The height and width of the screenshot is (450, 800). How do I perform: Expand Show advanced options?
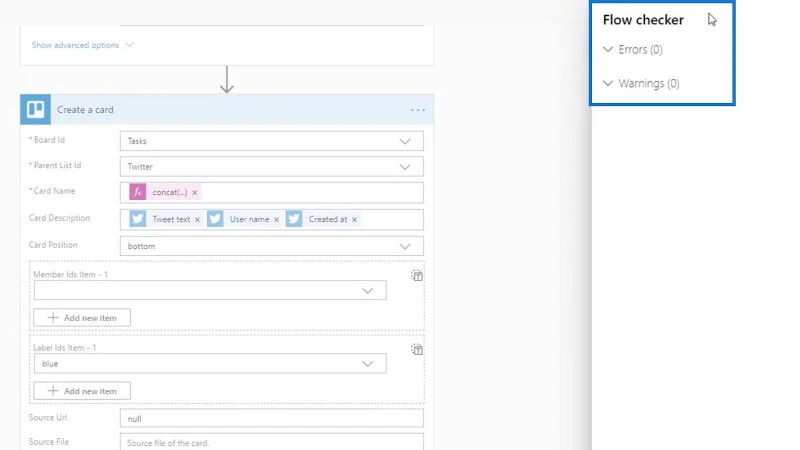pyautogui.click(x=82, y=45)
